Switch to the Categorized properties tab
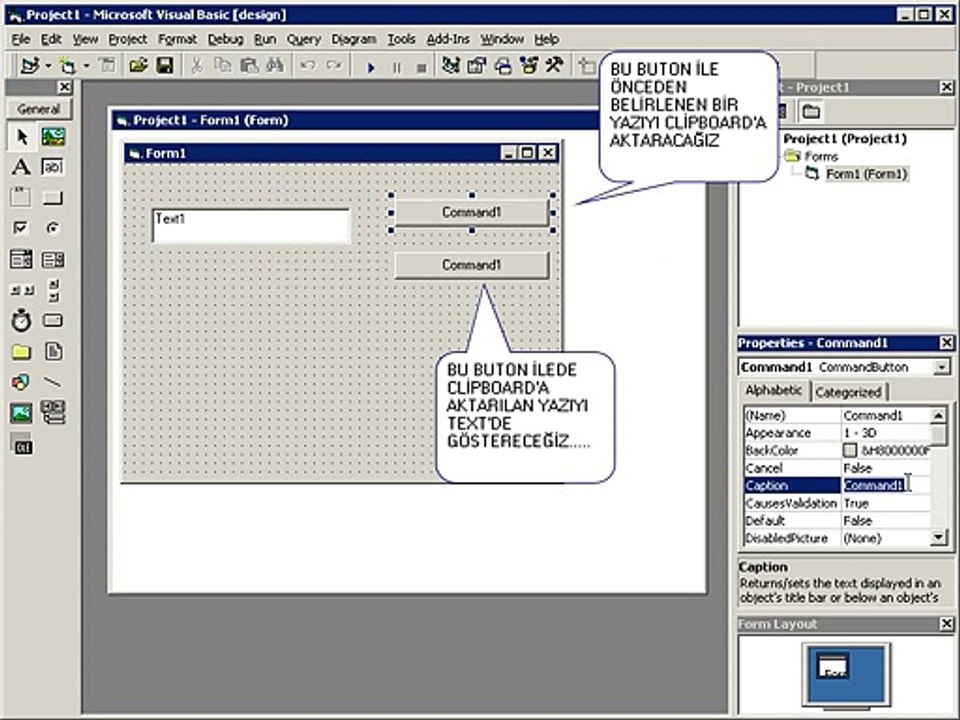 pyautogui.click(x=849, y=392)
